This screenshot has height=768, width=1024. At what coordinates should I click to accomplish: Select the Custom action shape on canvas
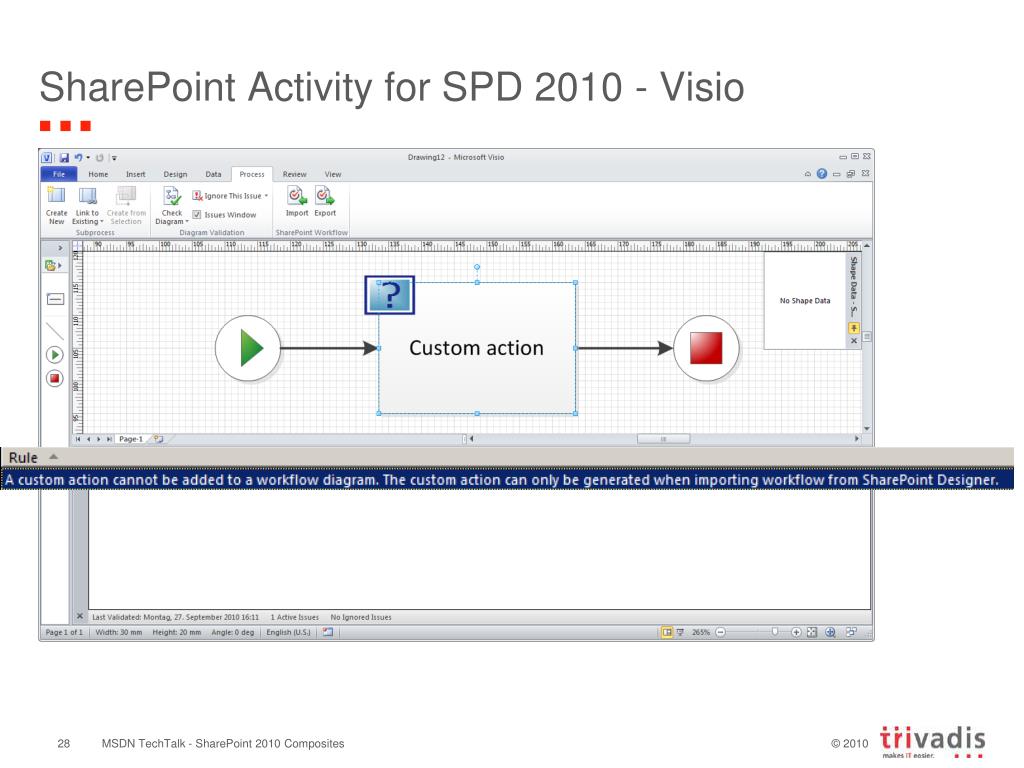[x=477, y=348]
